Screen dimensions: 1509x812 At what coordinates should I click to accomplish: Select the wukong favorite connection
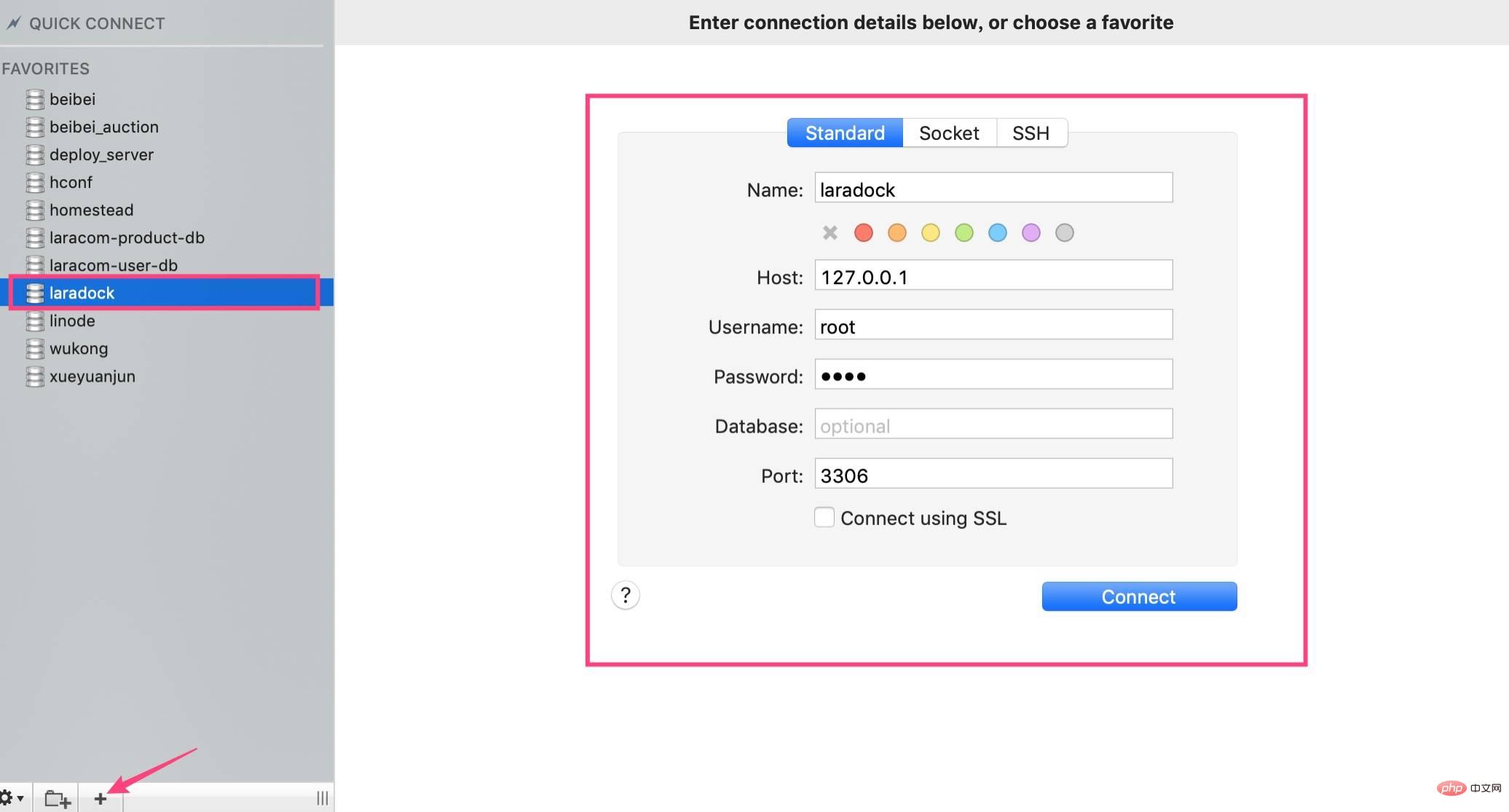pos(78,348)
